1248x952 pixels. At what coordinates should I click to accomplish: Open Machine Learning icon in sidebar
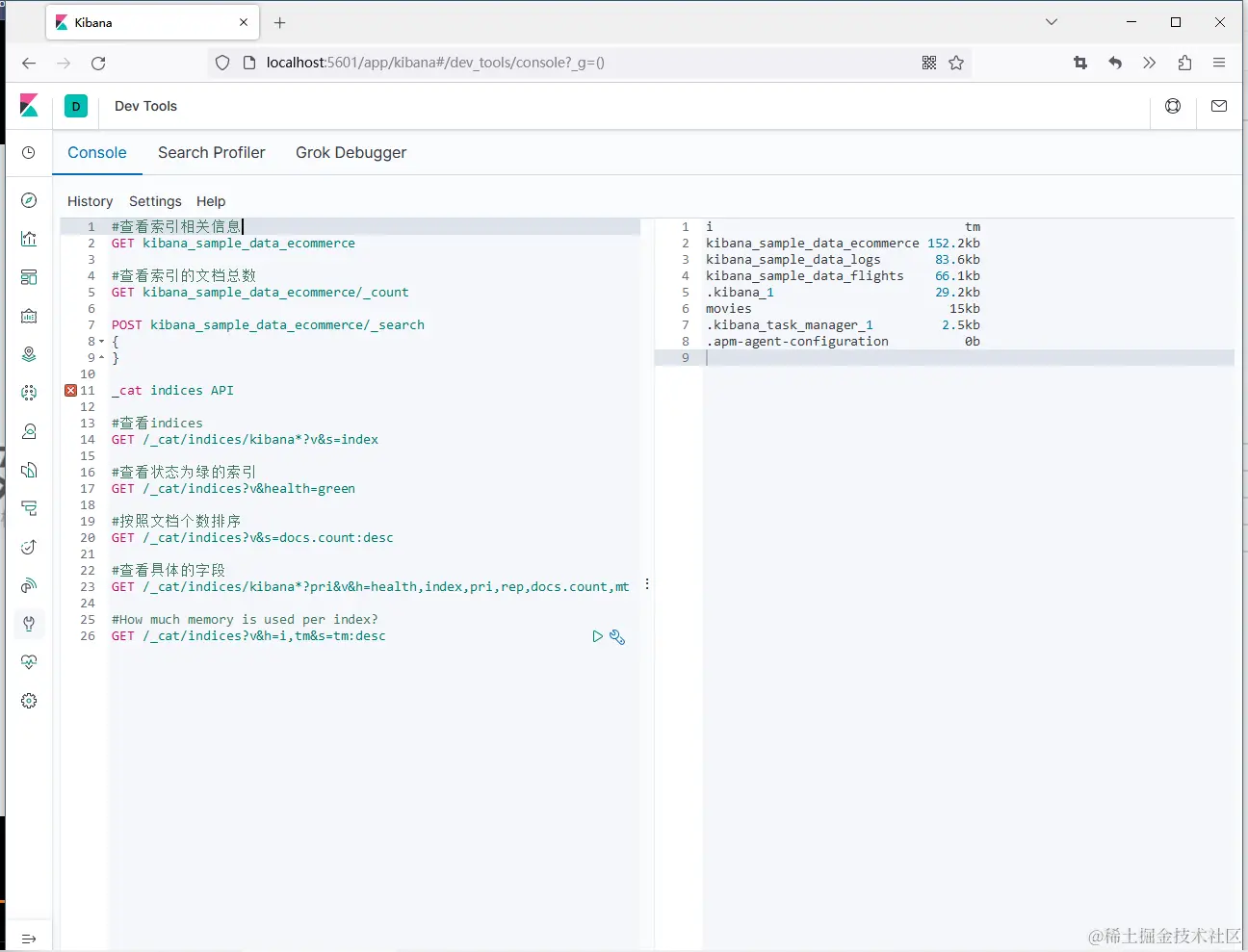point(29,393)
